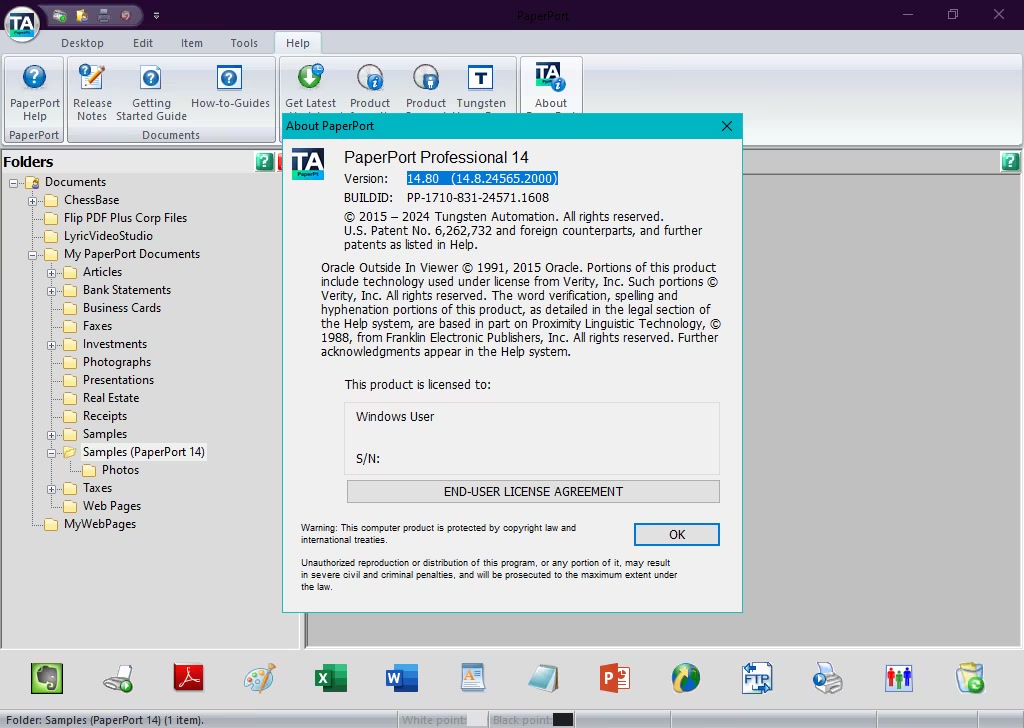This screenshot has width=1024, height=728.
Task: Click the PowerPoint icon in the bottom bar
Action: pyautogui.click(x=614, y=678)
